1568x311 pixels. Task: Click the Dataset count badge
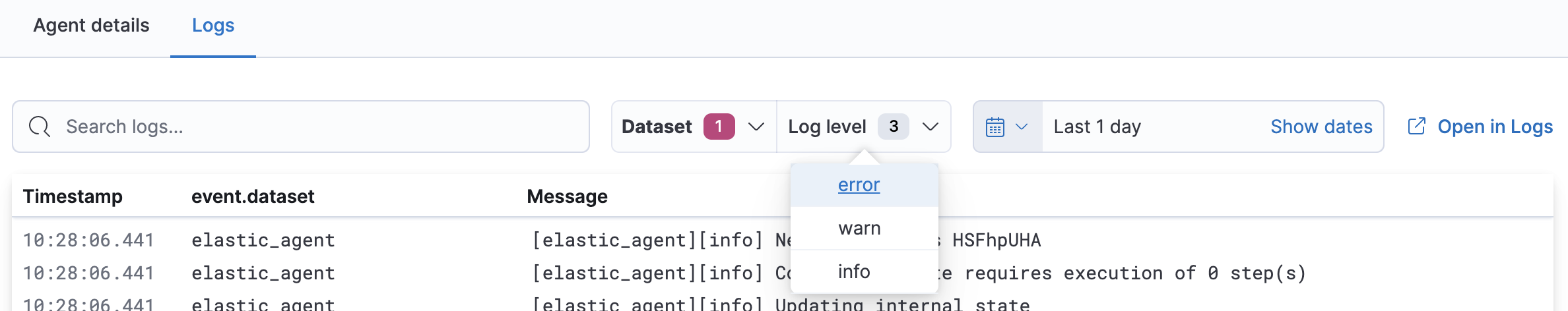(719, 127)
